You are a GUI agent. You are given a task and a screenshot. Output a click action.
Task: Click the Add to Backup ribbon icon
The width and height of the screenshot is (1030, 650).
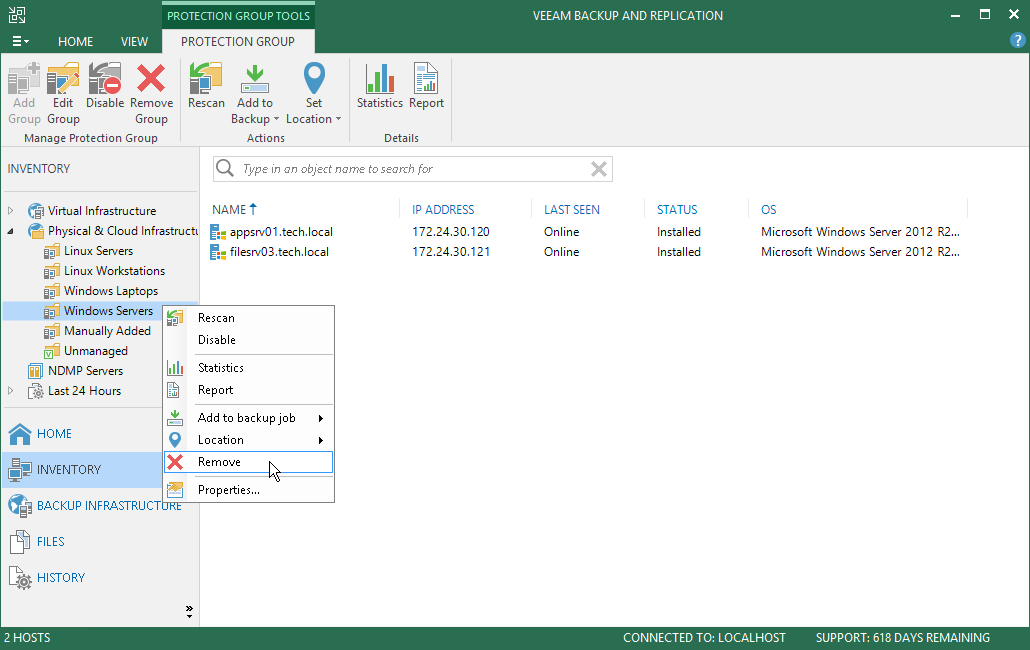tap(255, 79)
